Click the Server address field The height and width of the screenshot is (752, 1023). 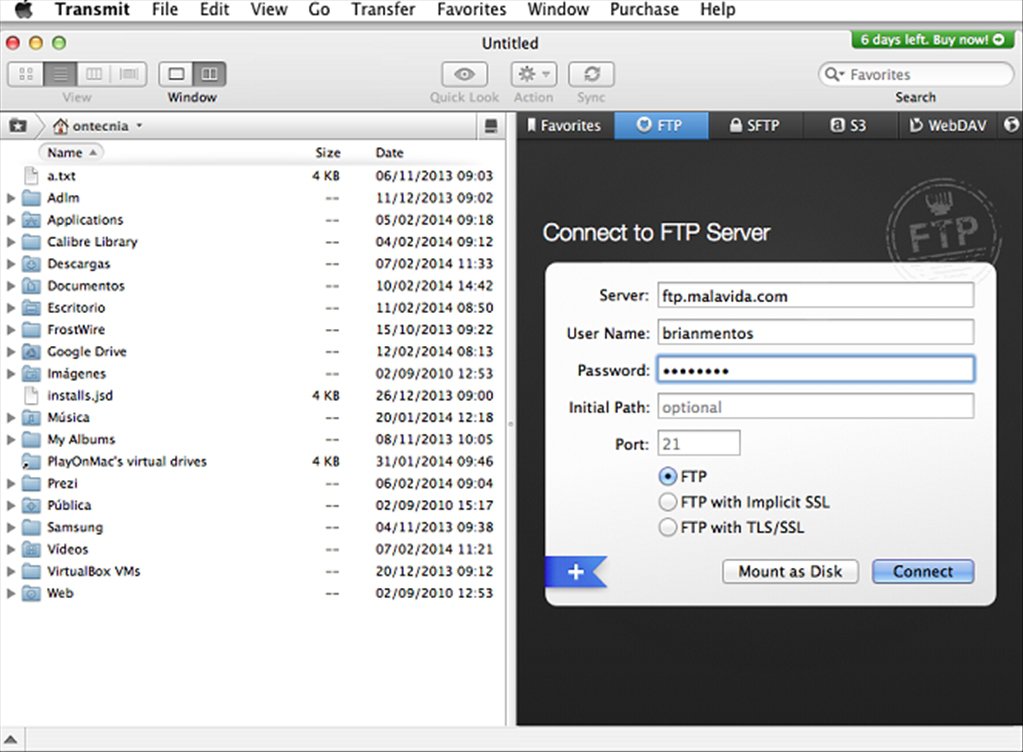click(816, 296)
